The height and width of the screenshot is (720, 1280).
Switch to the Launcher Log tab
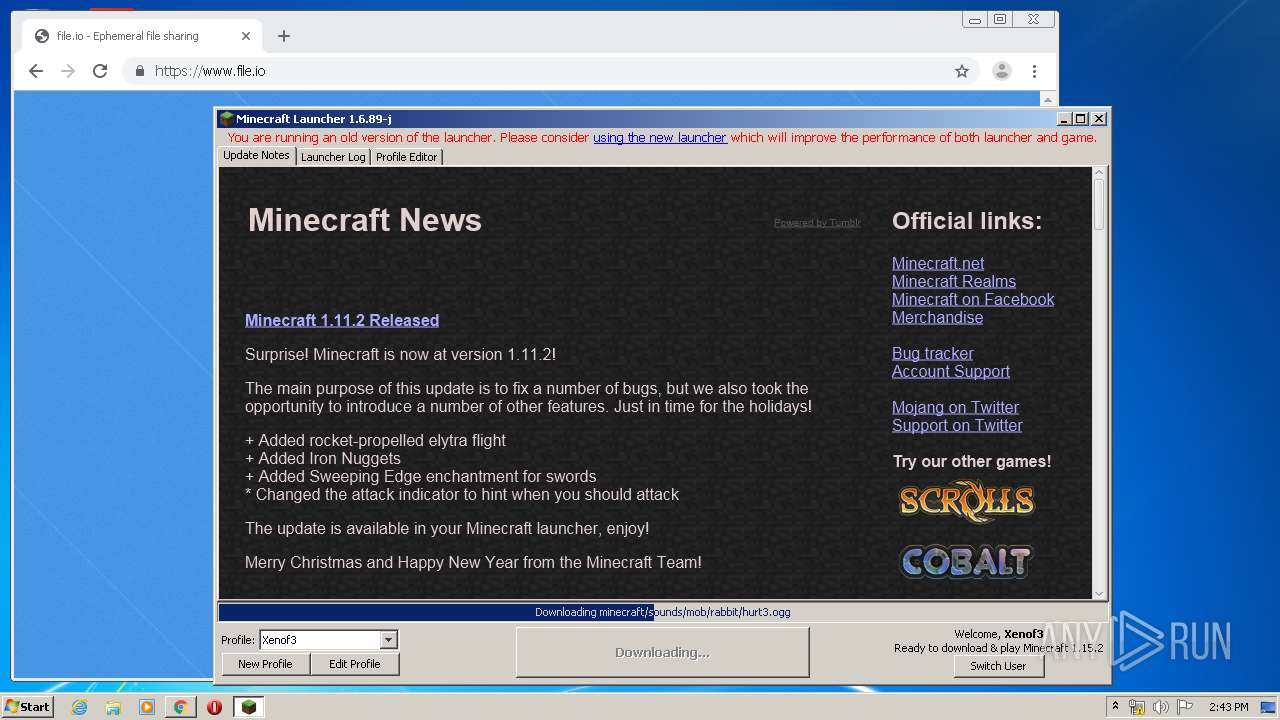(x=333, y=157)
